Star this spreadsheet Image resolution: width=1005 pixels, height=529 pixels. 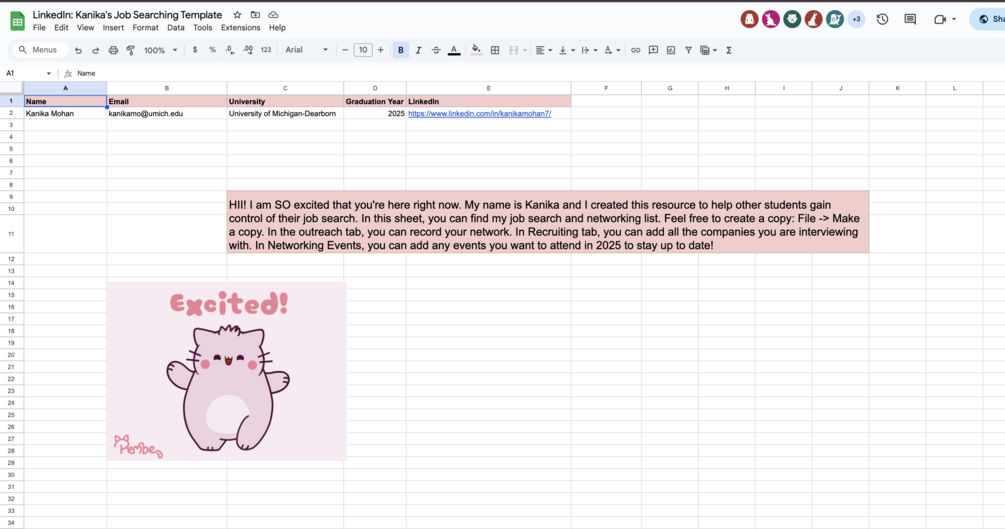pos(237,15)
